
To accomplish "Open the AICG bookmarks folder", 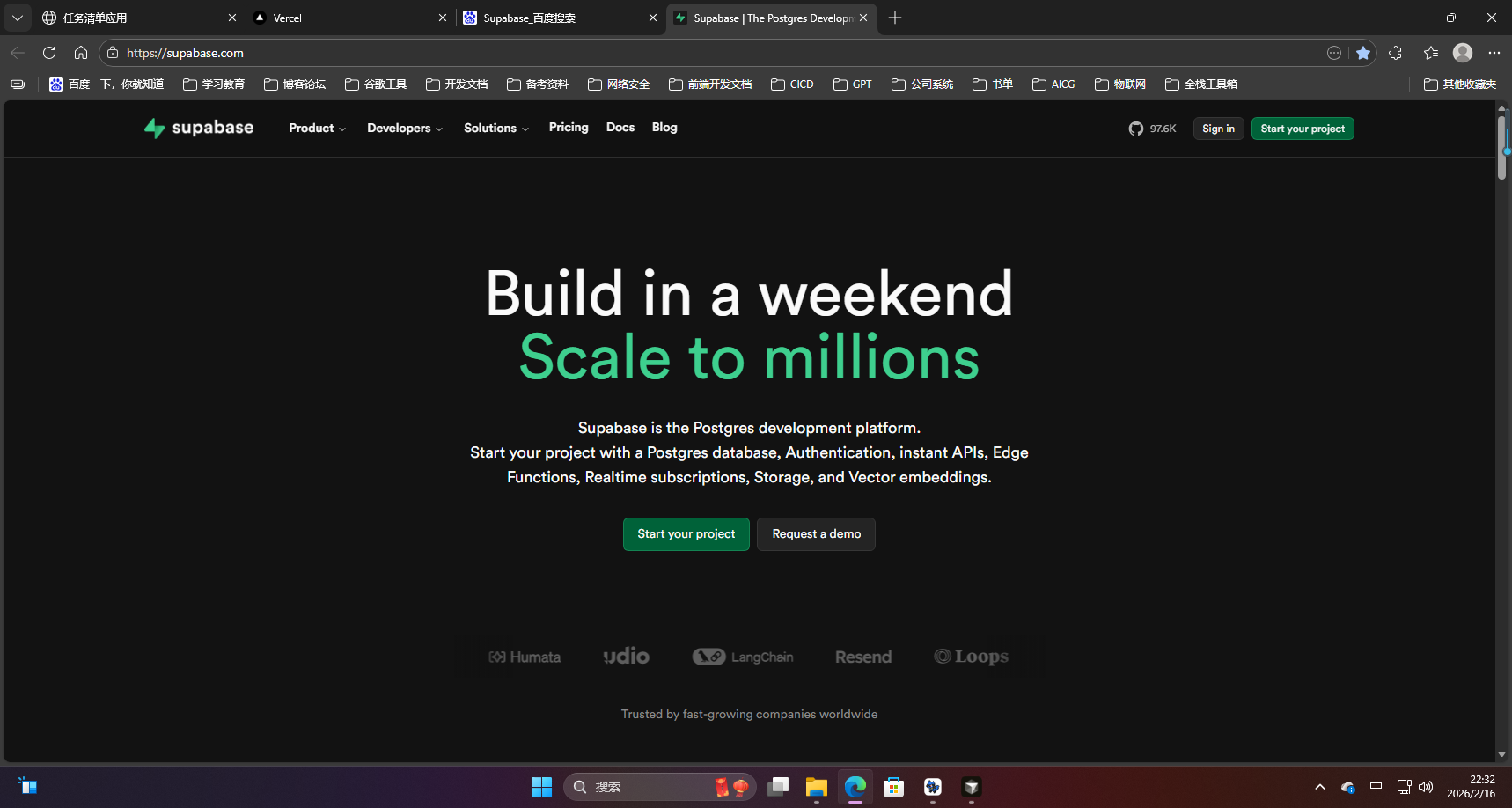I will 1053,84.
